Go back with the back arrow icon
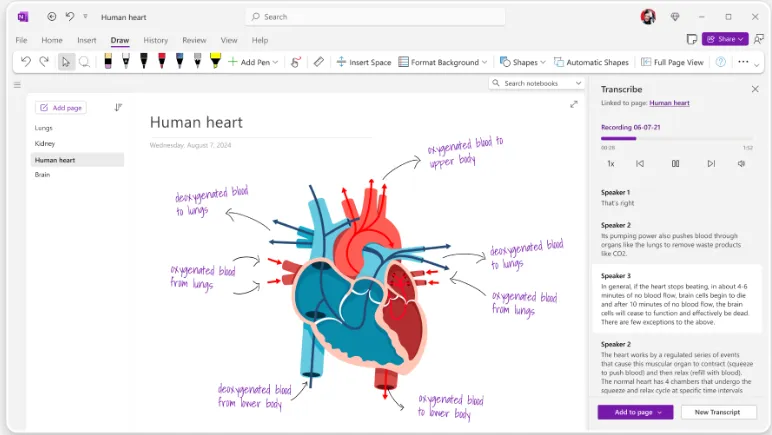This screenshot has height=435, width=772. tap(52, 17)
